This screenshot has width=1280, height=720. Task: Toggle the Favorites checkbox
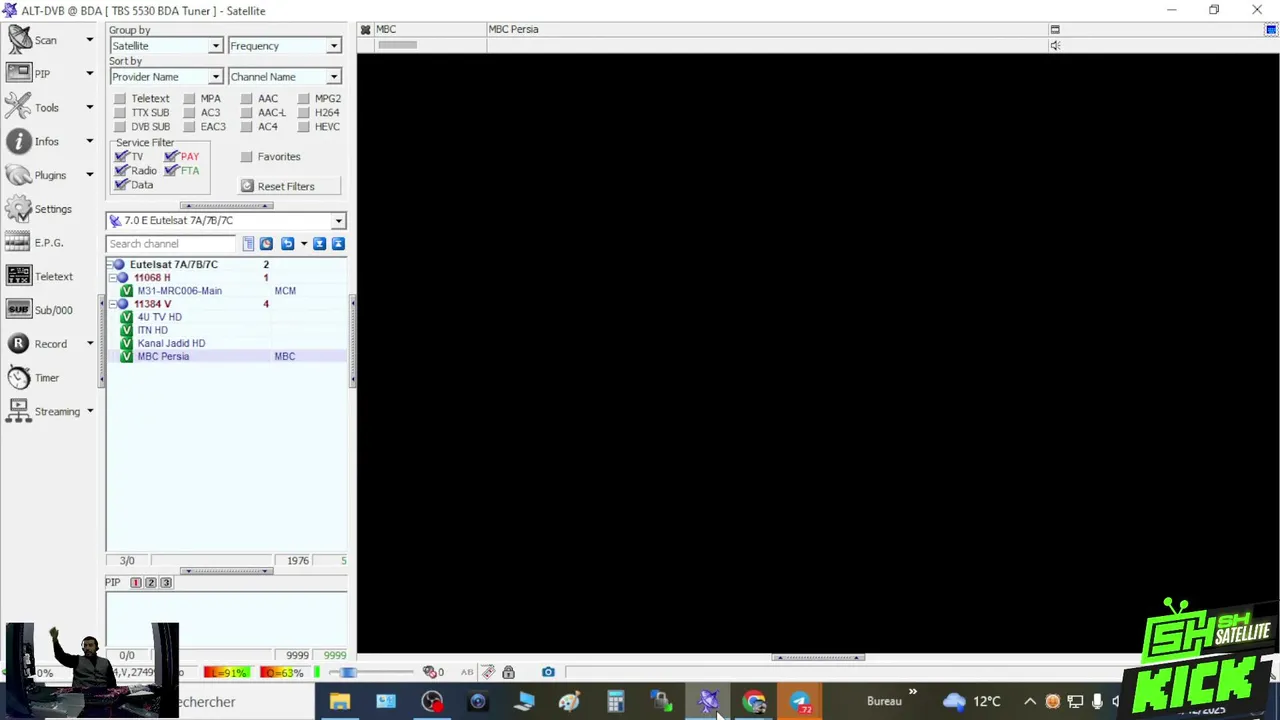click(247, 157)
